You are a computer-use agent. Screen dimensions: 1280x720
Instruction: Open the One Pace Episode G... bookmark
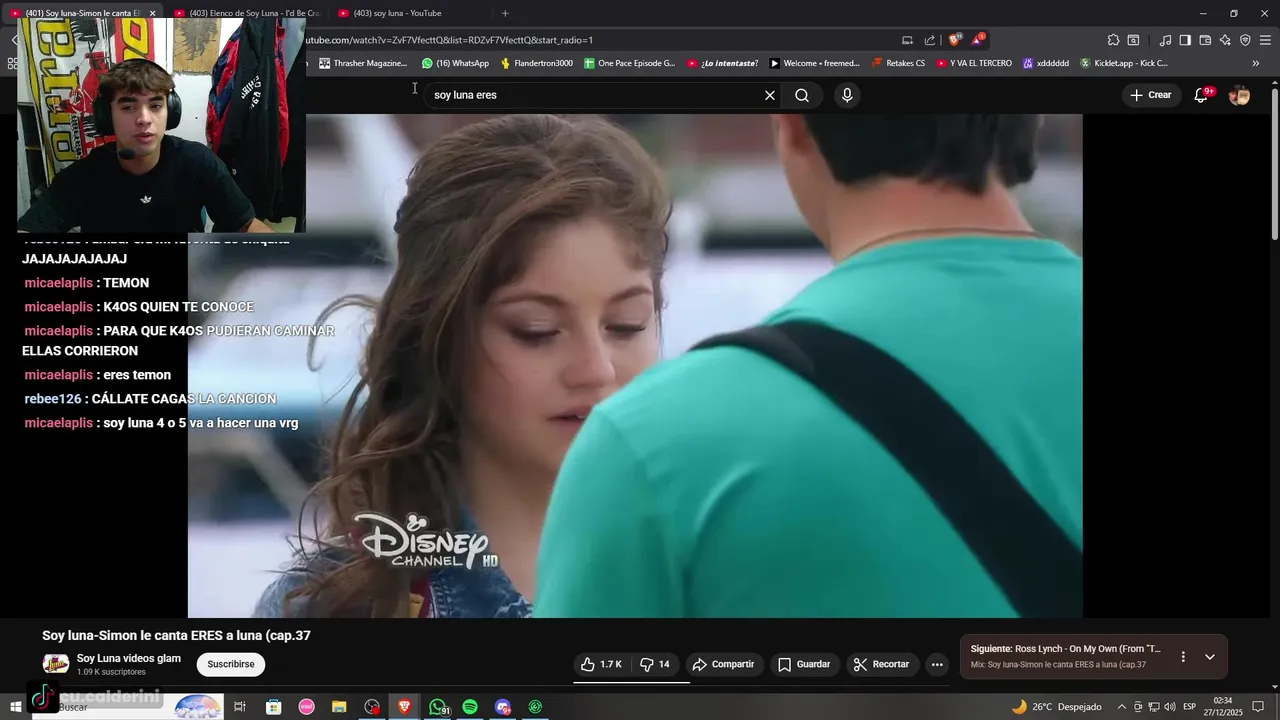pos(630,63)
